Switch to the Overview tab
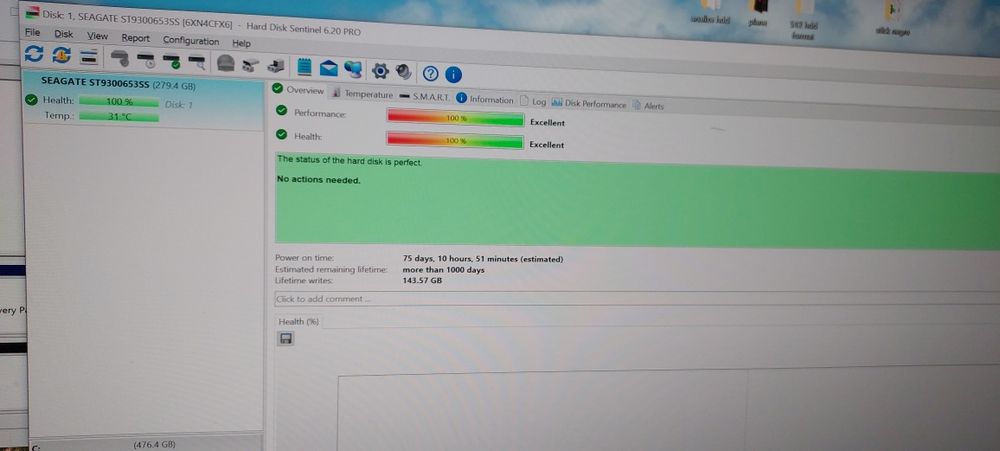The image size is (1000, 451). [x=298, y=90]
